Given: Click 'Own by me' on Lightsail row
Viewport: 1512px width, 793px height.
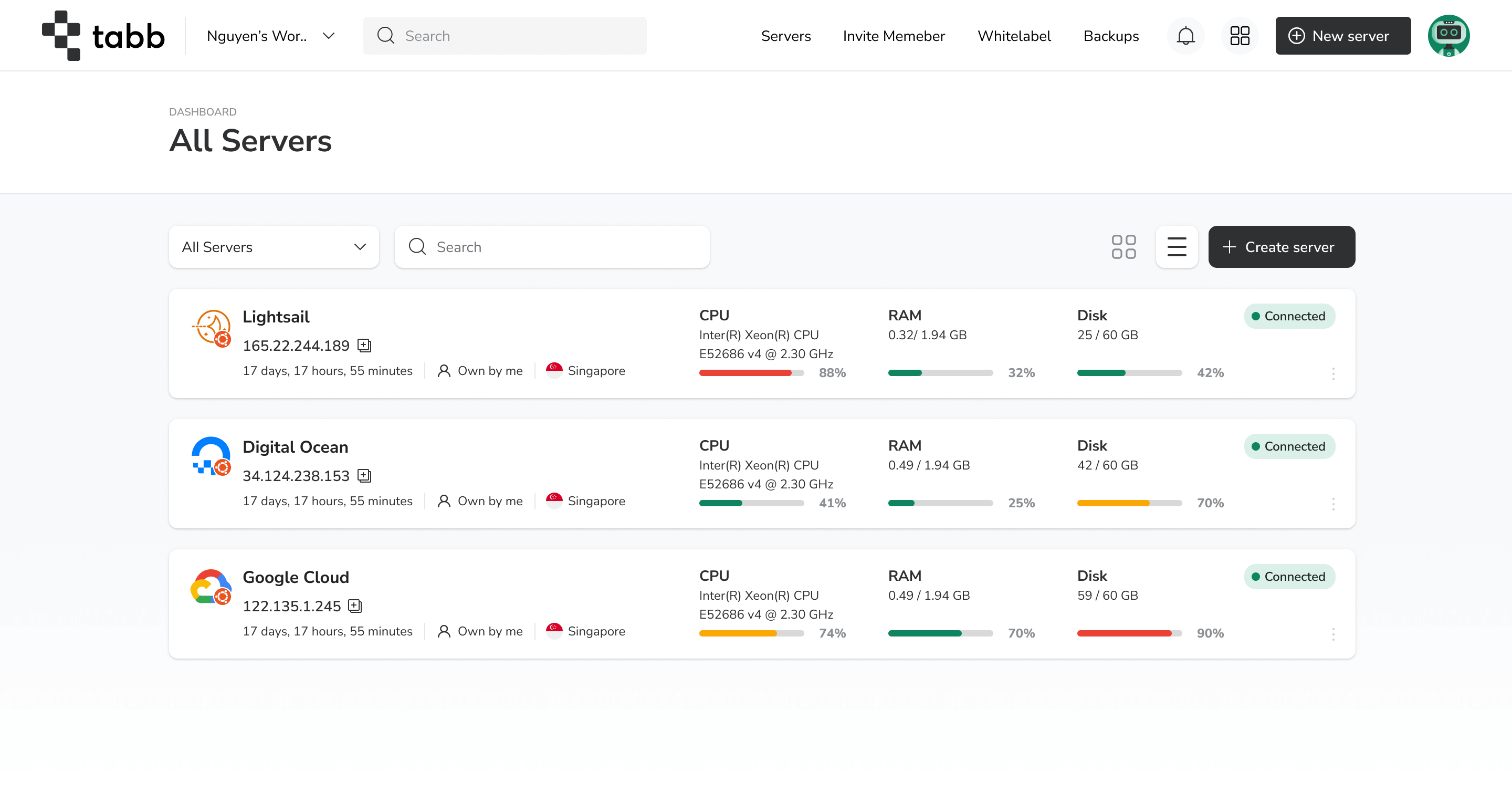Looking at the screenshot, I should click(490, 371).
